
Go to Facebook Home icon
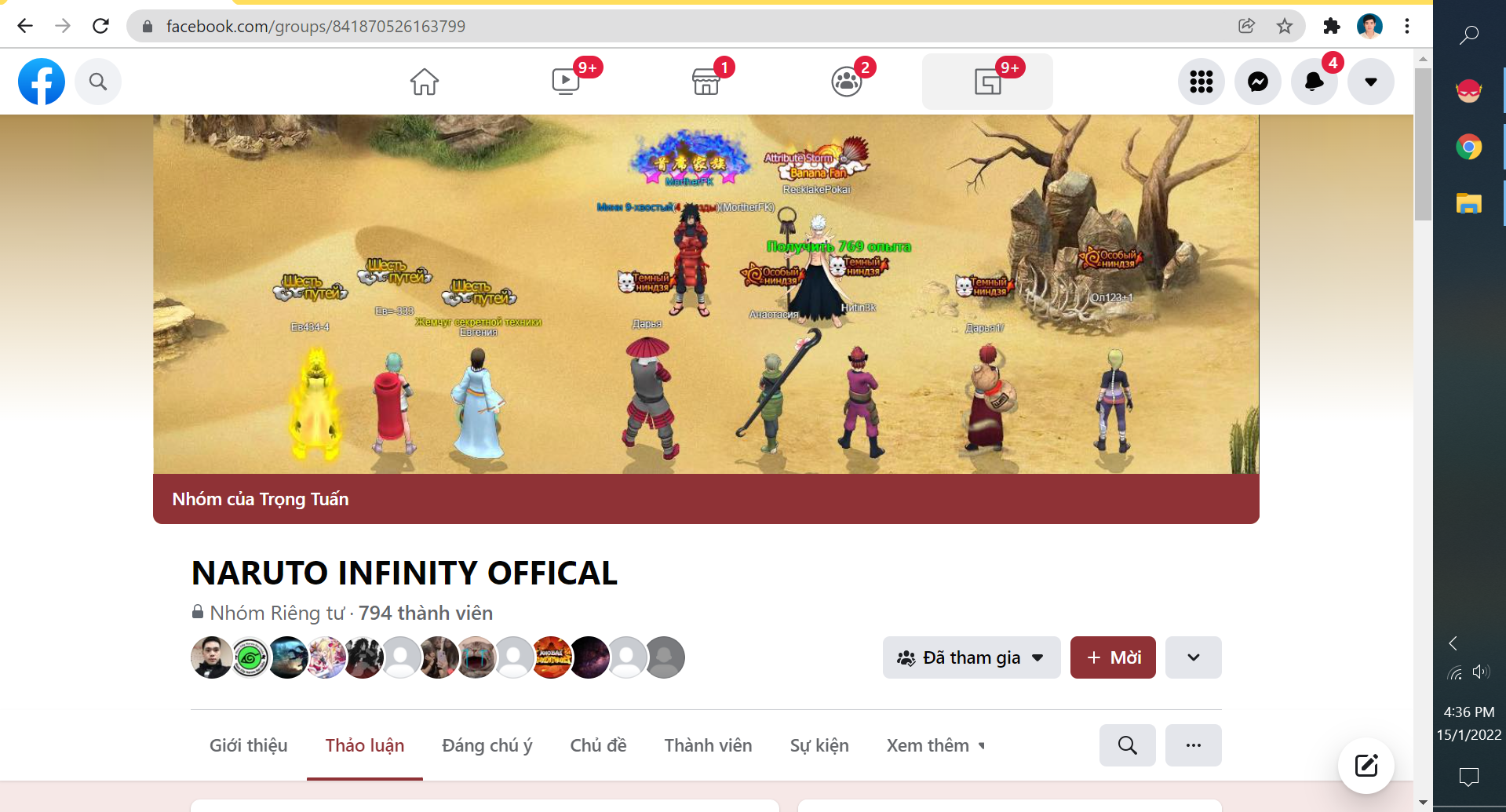pyautogui.click(x=425, y=82)
